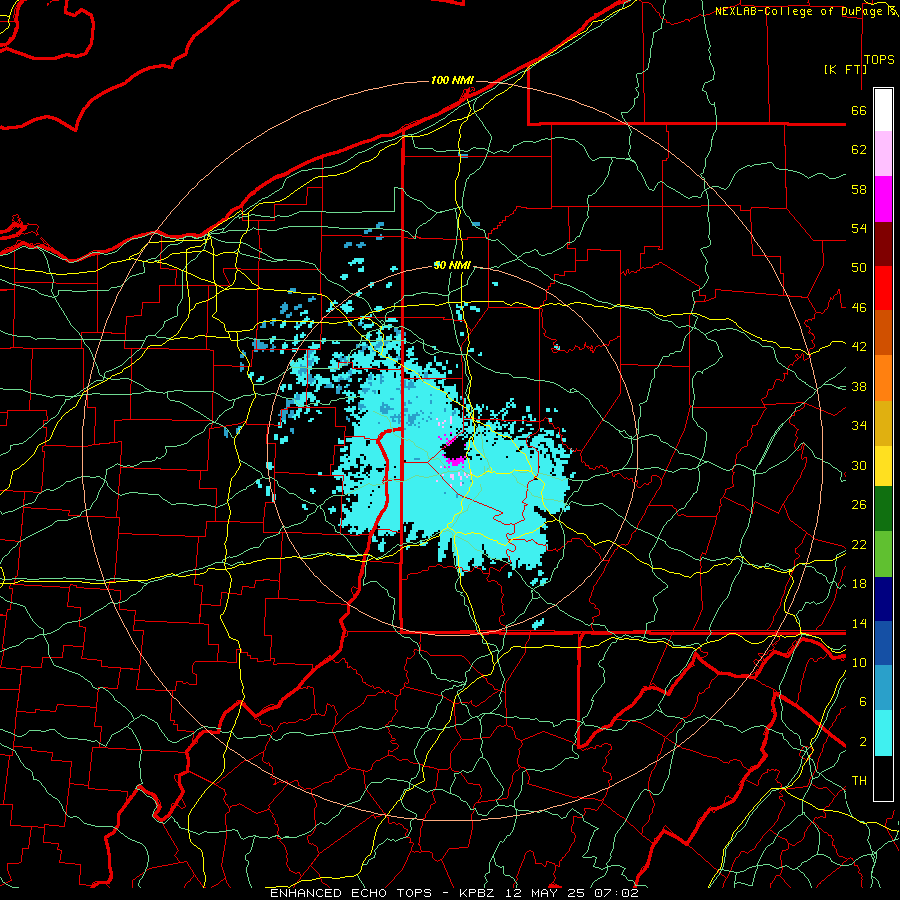The image size is (900, 900).
Task: Click the legend value "38"
Action: [859, 386]
